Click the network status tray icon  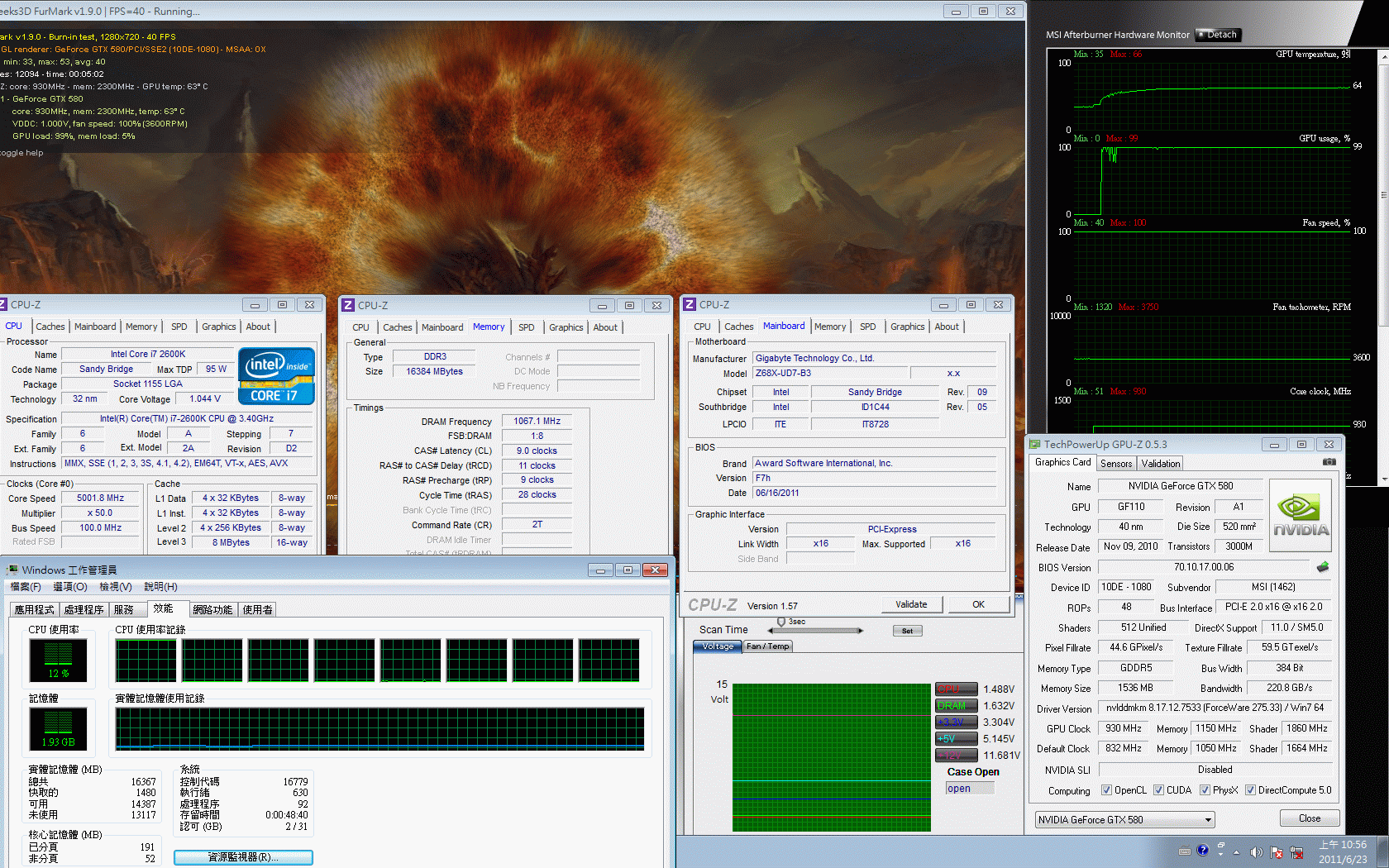click(1296, 852)
